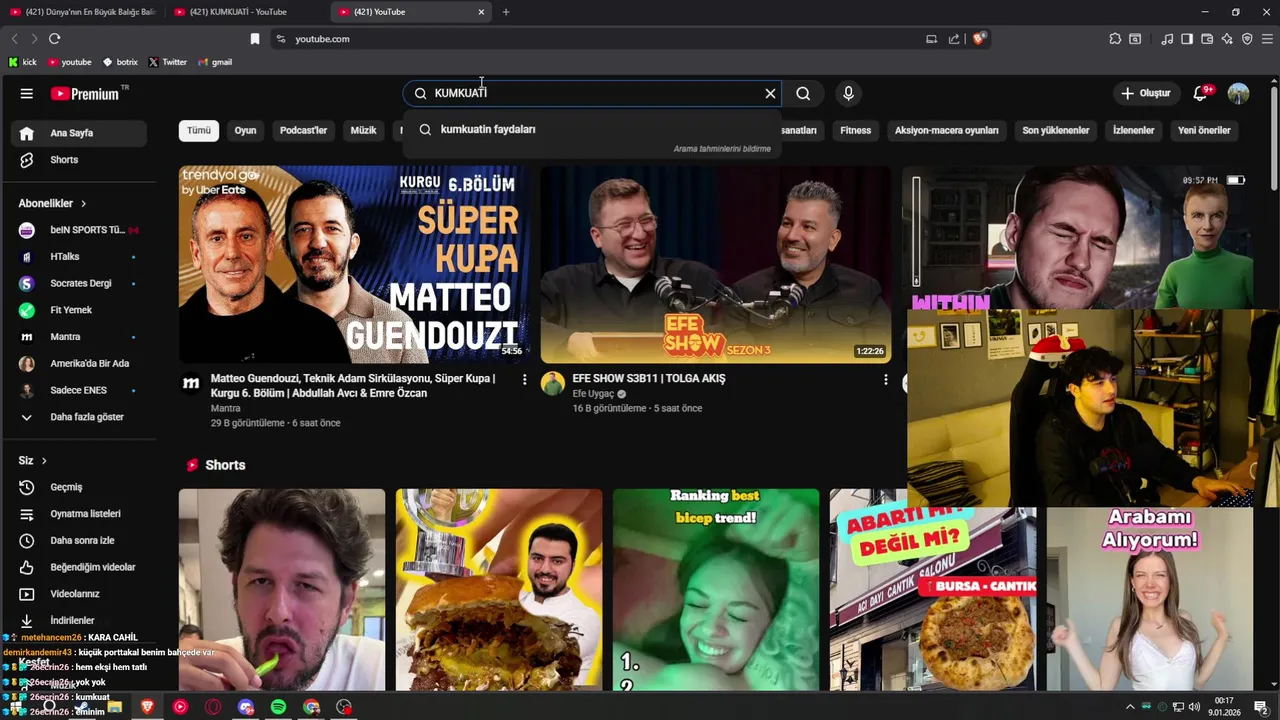Select the Oyun filter chip

pos(245,130)
